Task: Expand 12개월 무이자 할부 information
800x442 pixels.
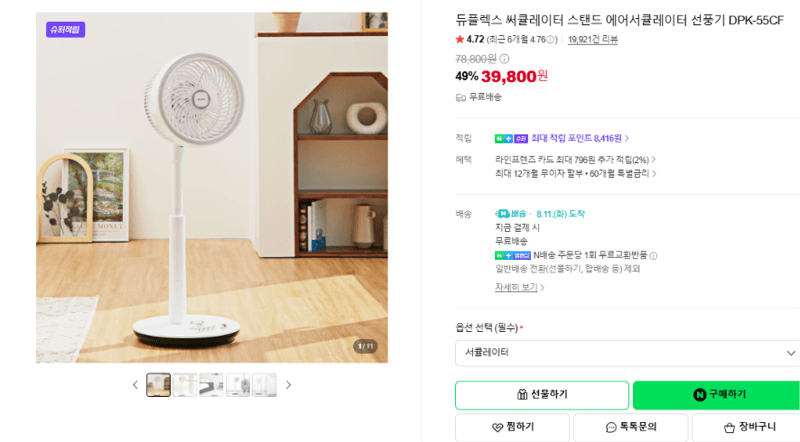Action: pos(576,174)
